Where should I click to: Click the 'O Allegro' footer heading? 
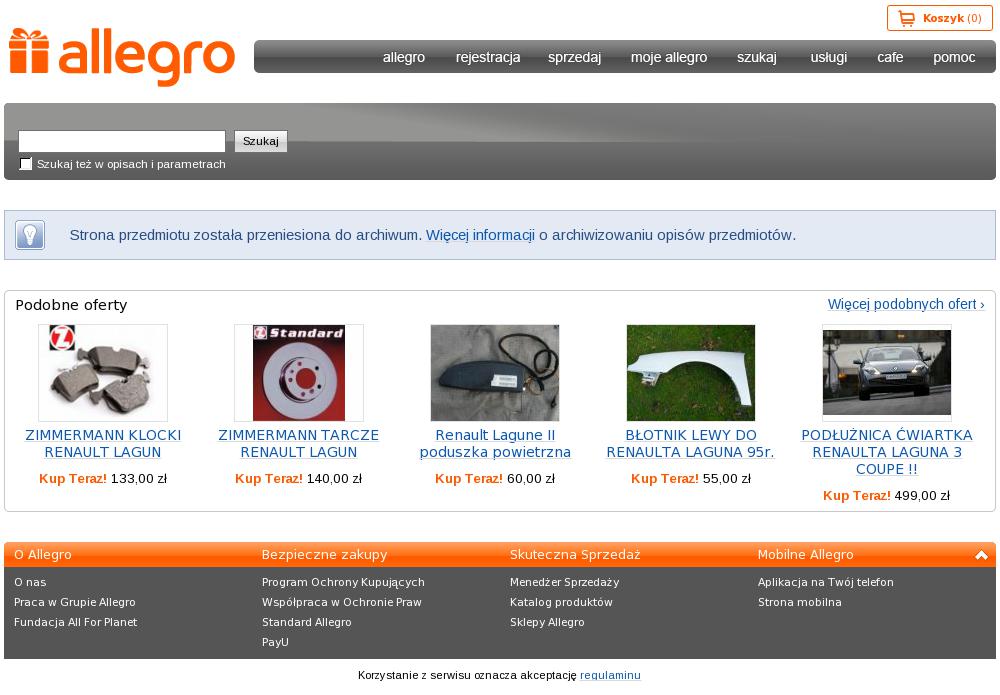43,555
